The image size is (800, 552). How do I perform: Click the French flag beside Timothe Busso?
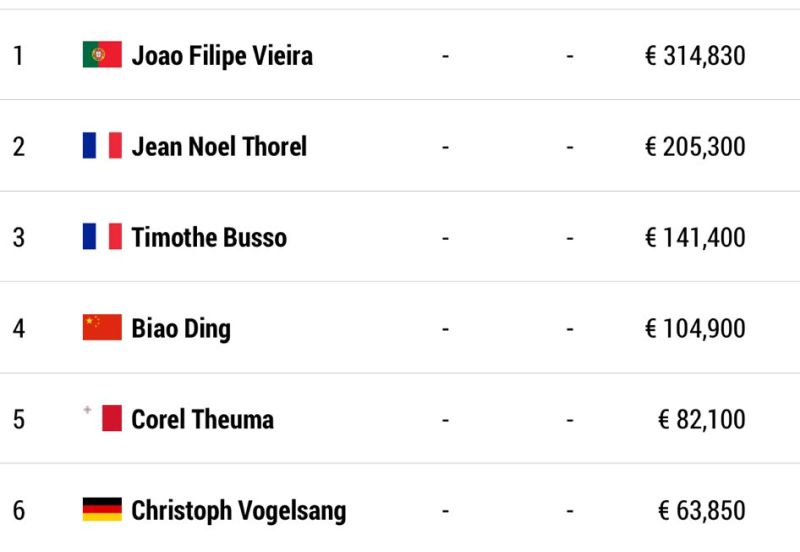(102, 236)
